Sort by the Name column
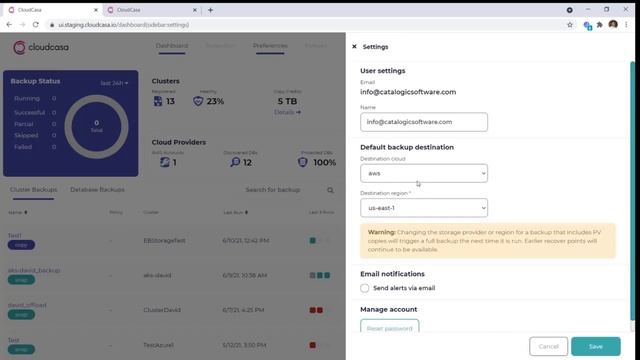640x360 pixels. tap(18, 212)
